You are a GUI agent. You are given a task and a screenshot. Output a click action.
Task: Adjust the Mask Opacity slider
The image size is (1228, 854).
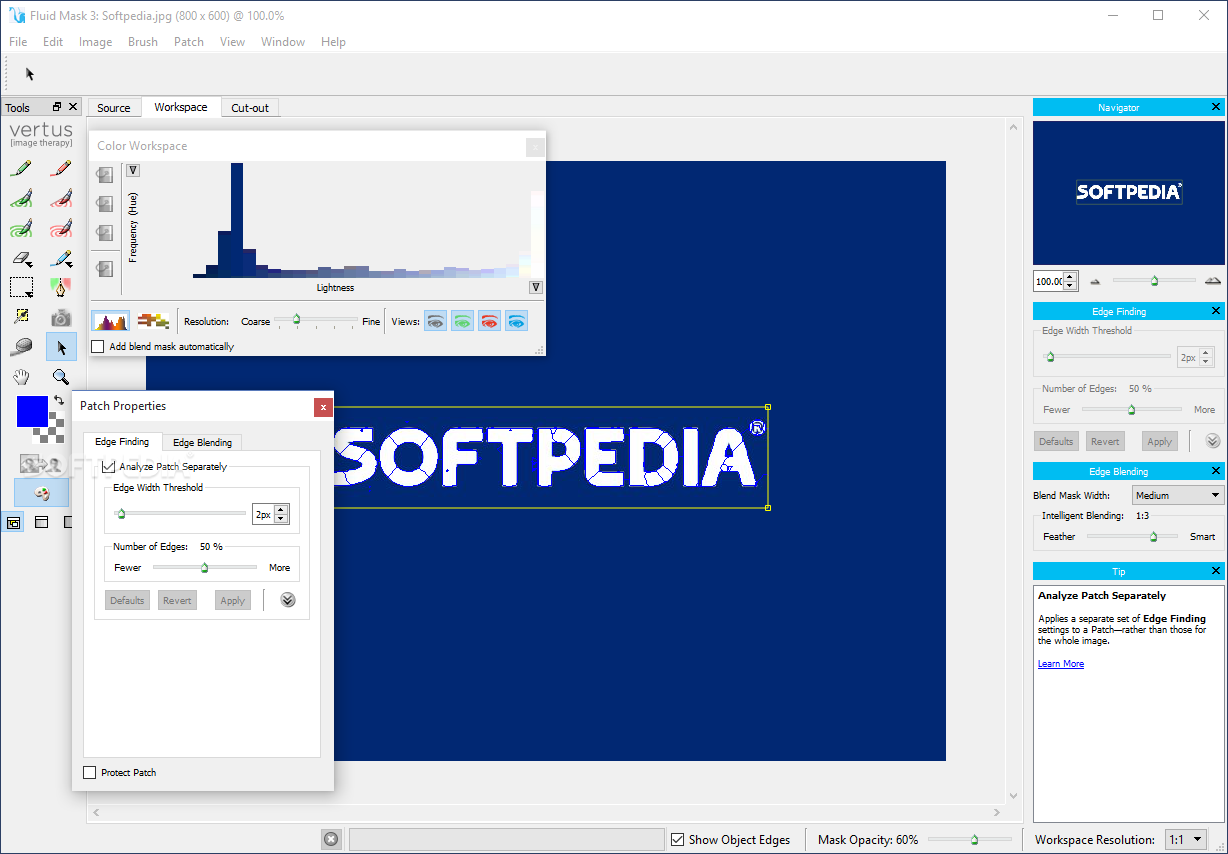[969, 839]
